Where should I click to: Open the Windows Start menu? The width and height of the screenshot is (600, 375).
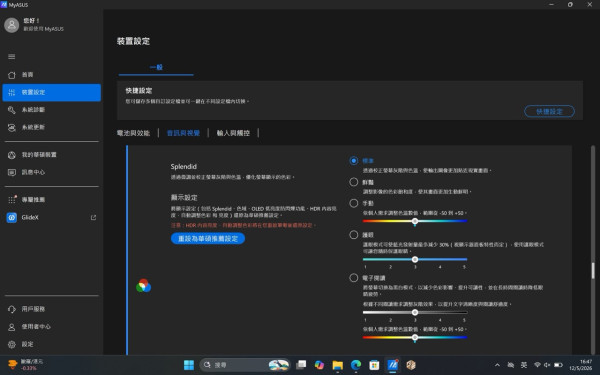click(x=189, y=365)
